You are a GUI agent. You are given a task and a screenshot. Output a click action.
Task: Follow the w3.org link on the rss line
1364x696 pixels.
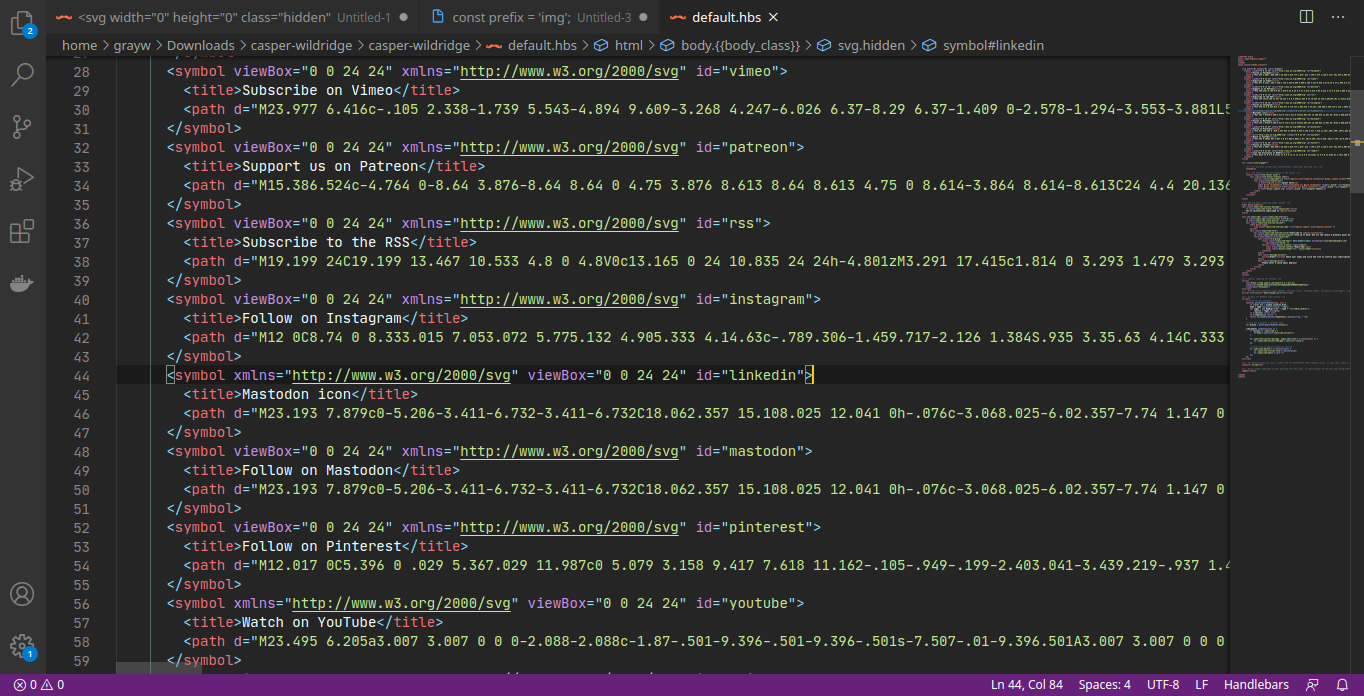572,224
